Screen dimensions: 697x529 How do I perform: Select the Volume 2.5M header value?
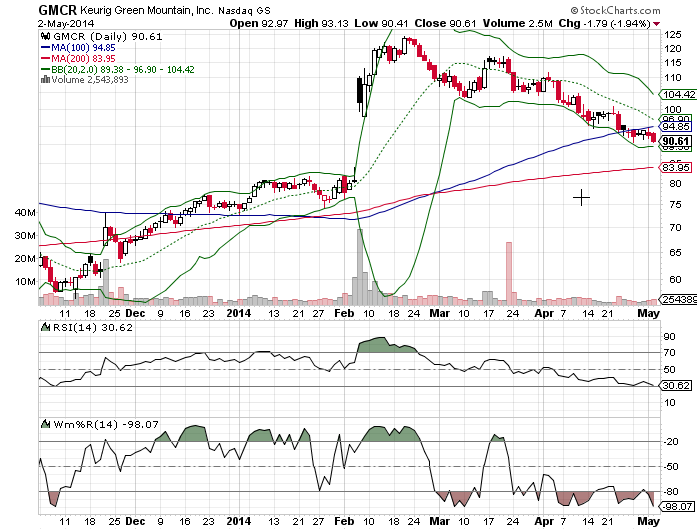click(517, 23)
